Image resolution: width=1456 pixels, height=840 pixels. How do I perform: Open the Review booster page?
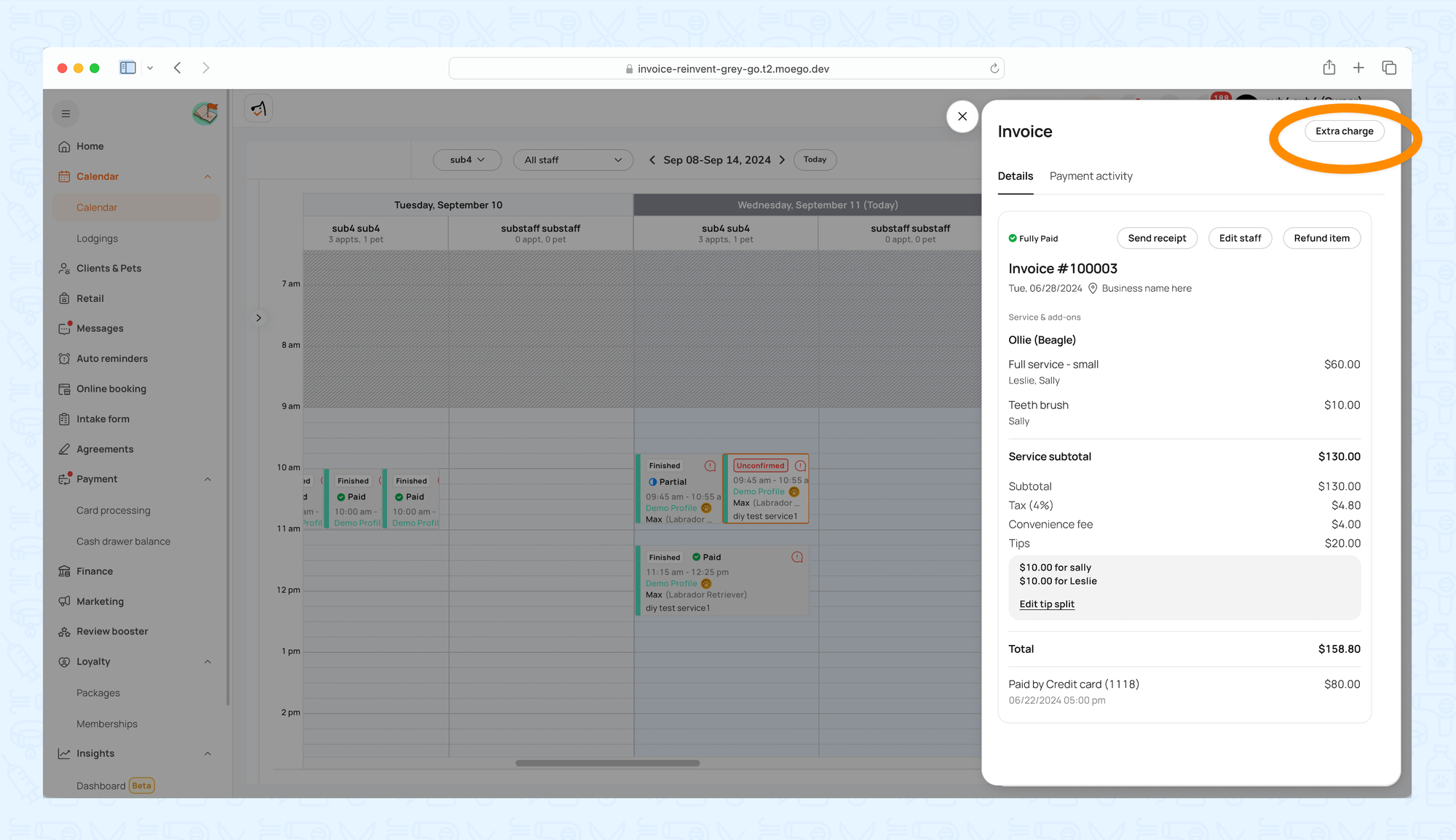click(x=112, y=632)
